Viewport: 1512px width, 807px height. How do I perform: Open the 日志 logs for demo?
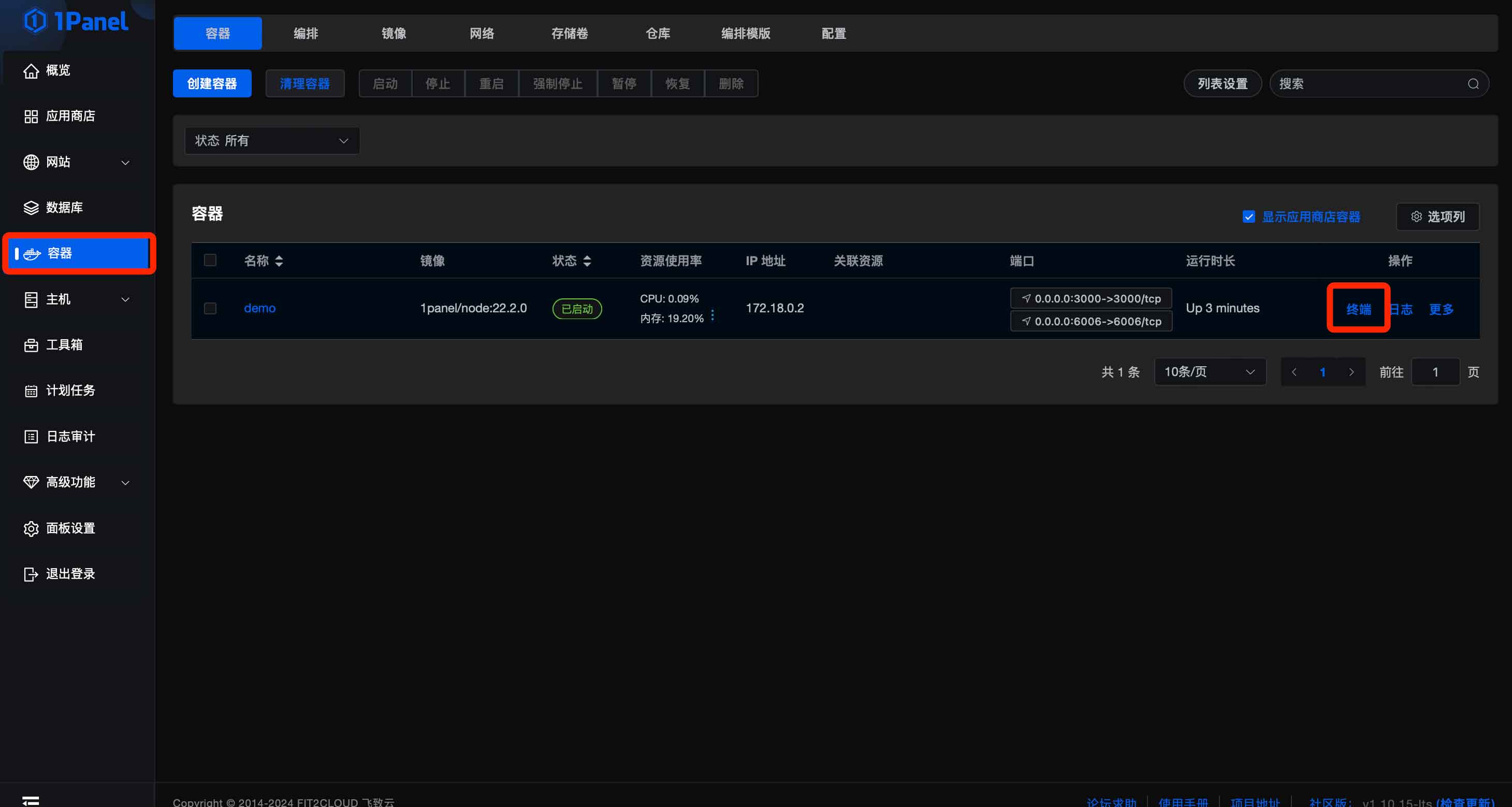coord(1401,309)
